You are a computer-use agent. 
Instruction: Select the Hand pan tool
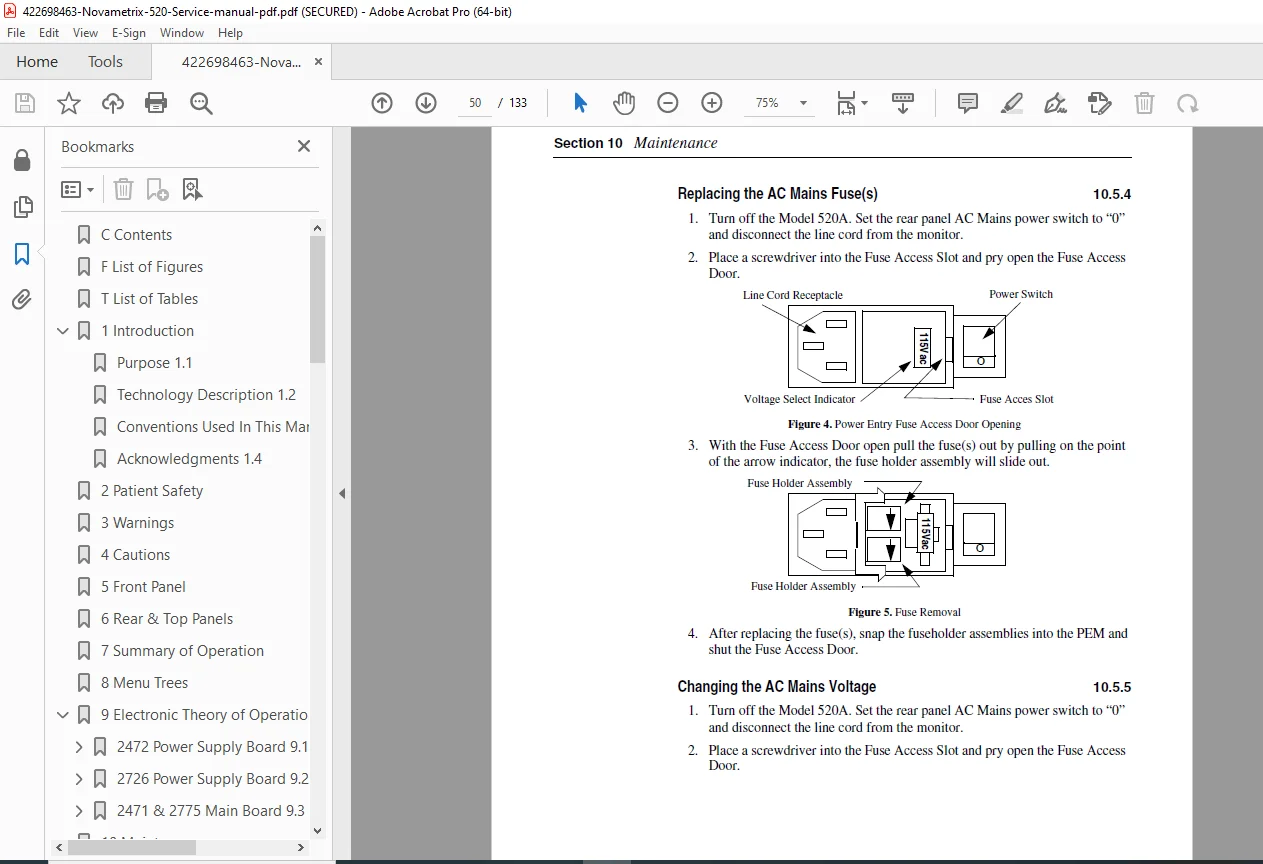624,103
